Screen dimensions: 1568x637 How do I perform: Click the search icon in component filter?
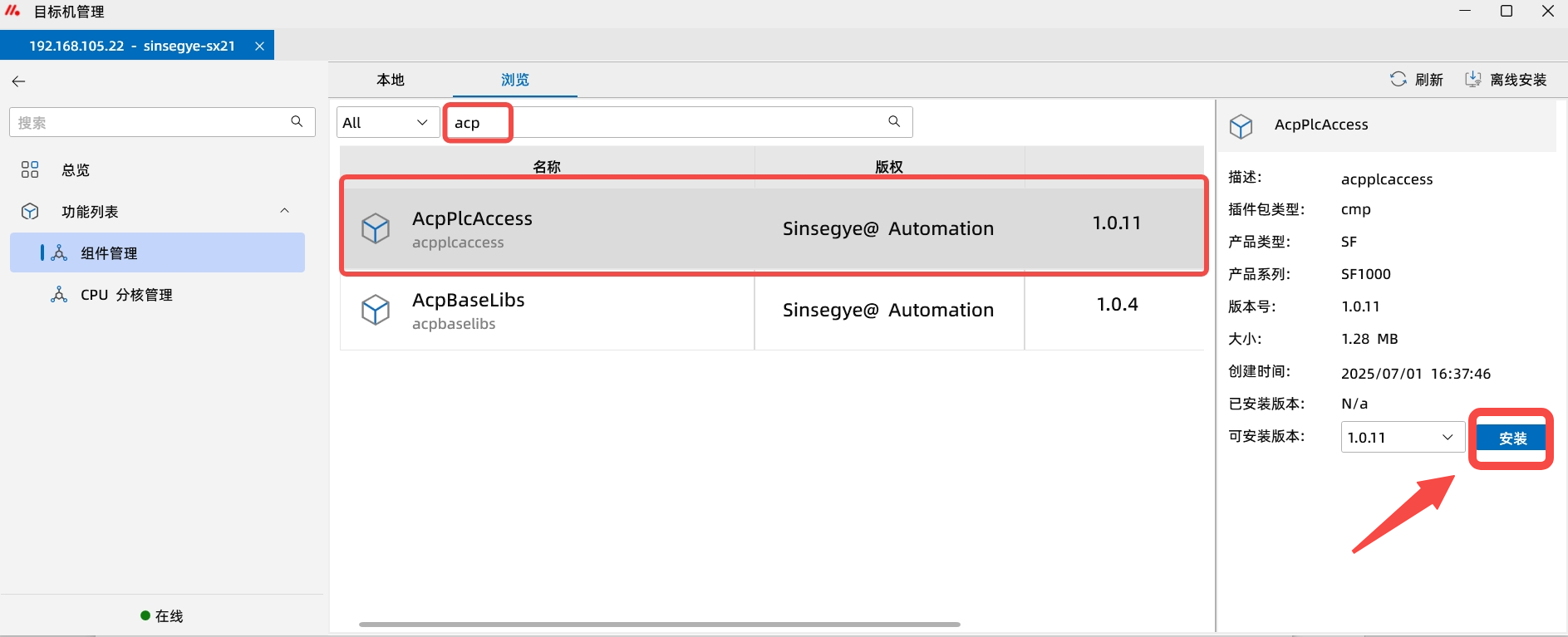[x=894, y=121]
